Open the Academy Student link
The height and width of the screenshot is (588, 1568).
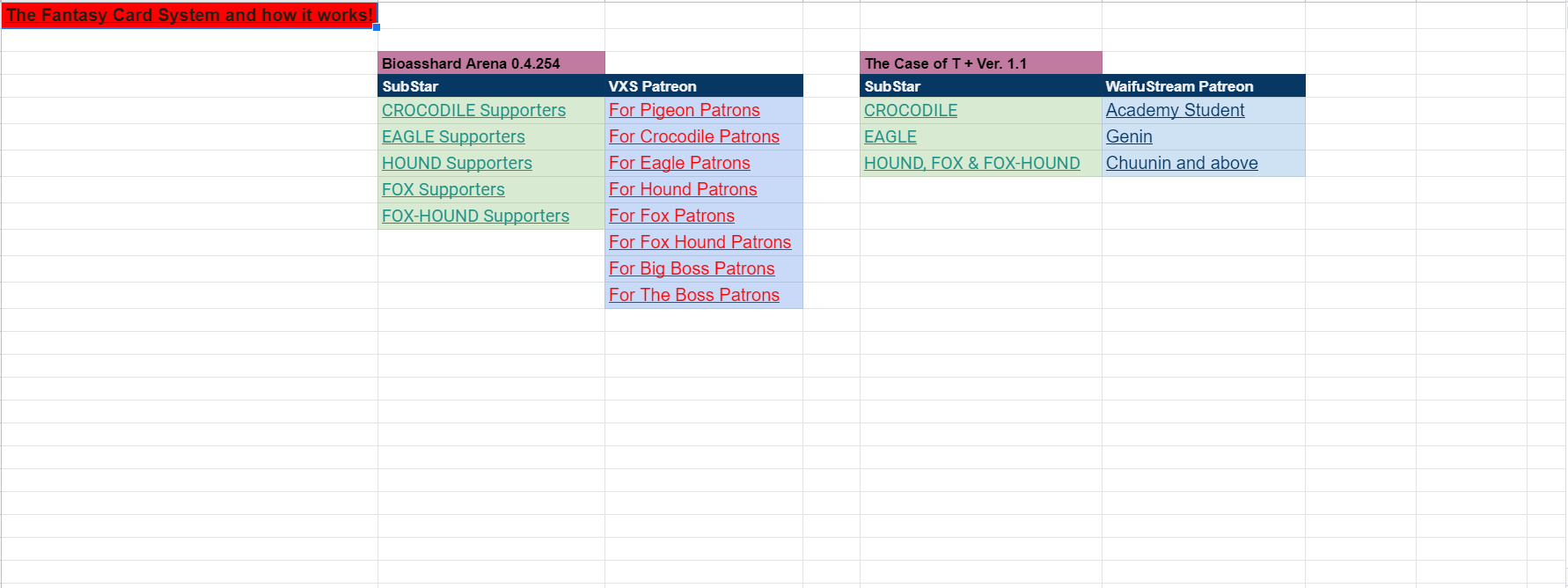1175,111
